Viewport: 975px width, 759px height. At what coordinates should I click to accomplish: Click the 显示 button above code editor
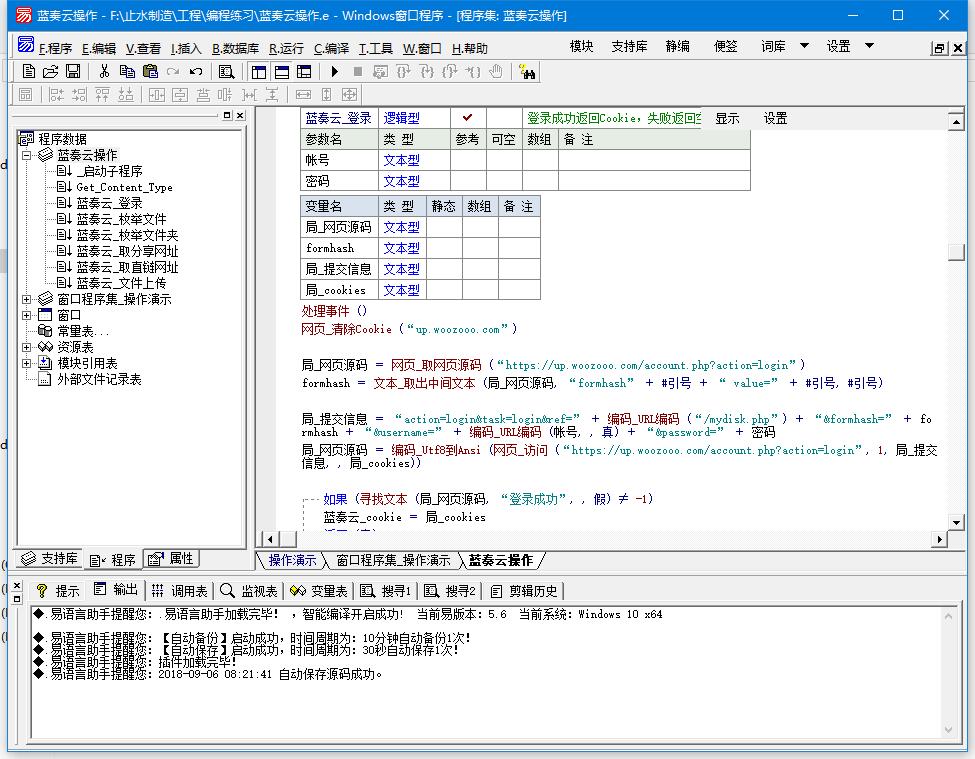click(727, 118)
